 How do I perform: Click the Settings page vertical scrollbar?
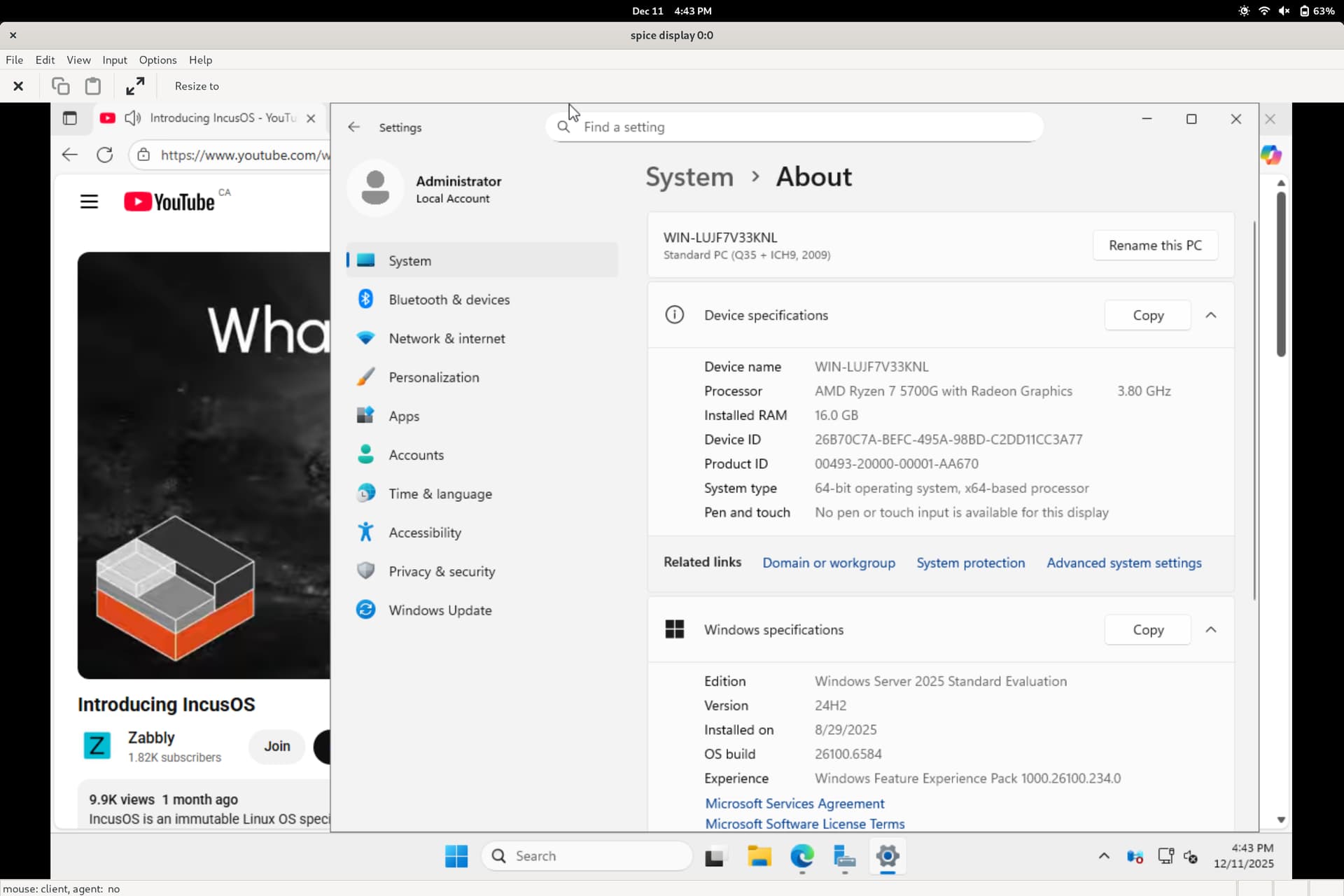[x=1254, y=409]
